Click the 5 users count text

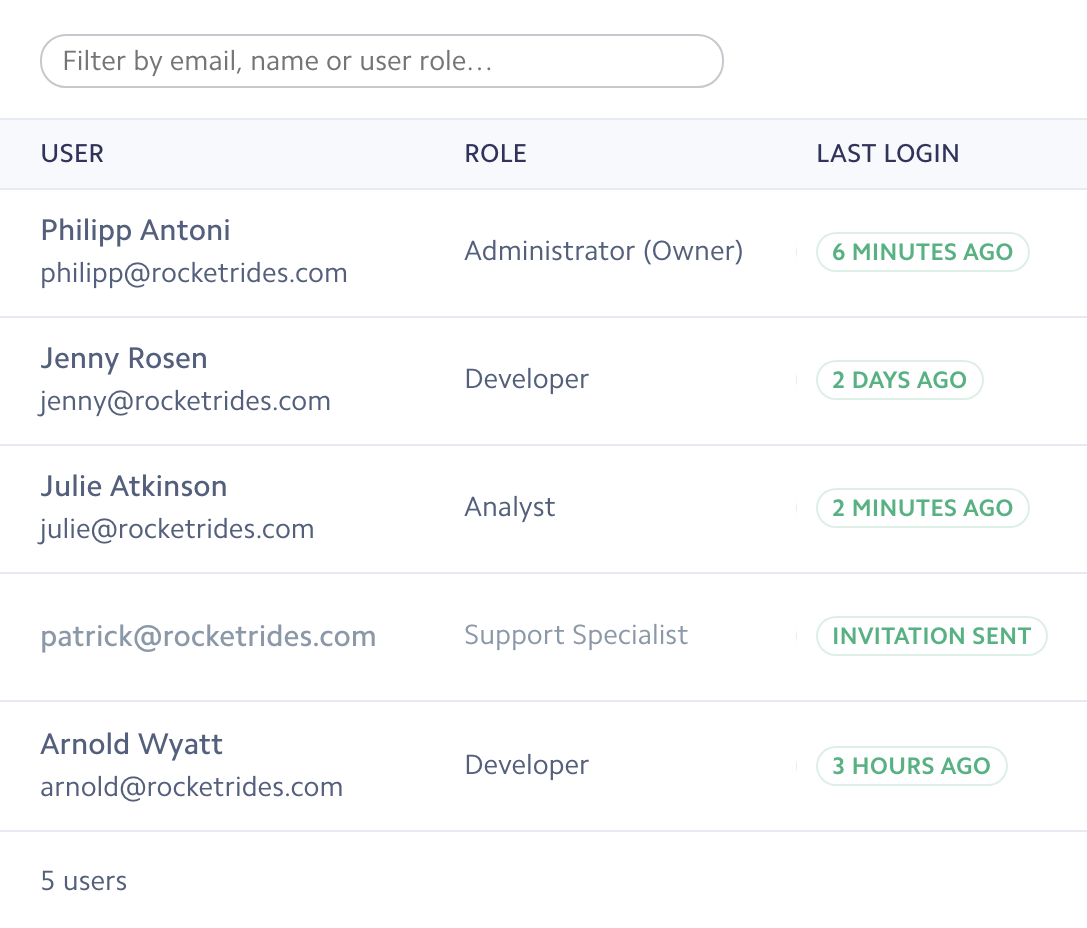tap(84, 882)
